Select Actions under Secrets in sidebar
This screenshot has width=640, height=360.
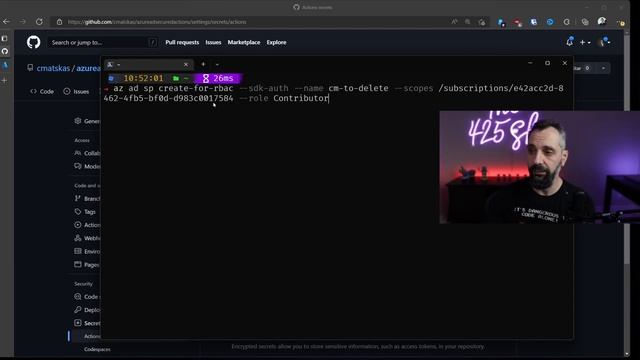92,336
